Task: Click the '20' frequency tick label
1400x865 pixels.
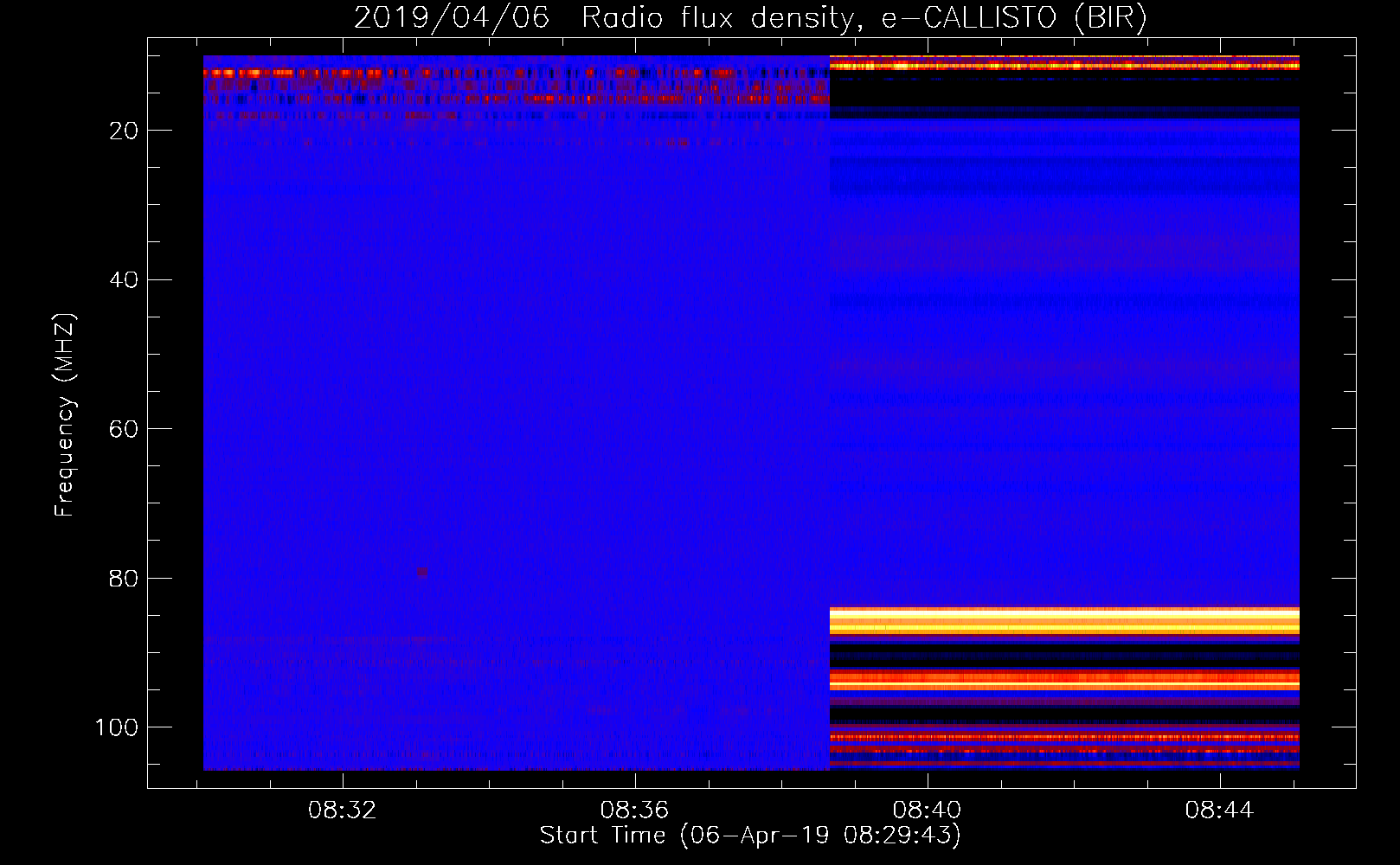Action: click(124, 131)
